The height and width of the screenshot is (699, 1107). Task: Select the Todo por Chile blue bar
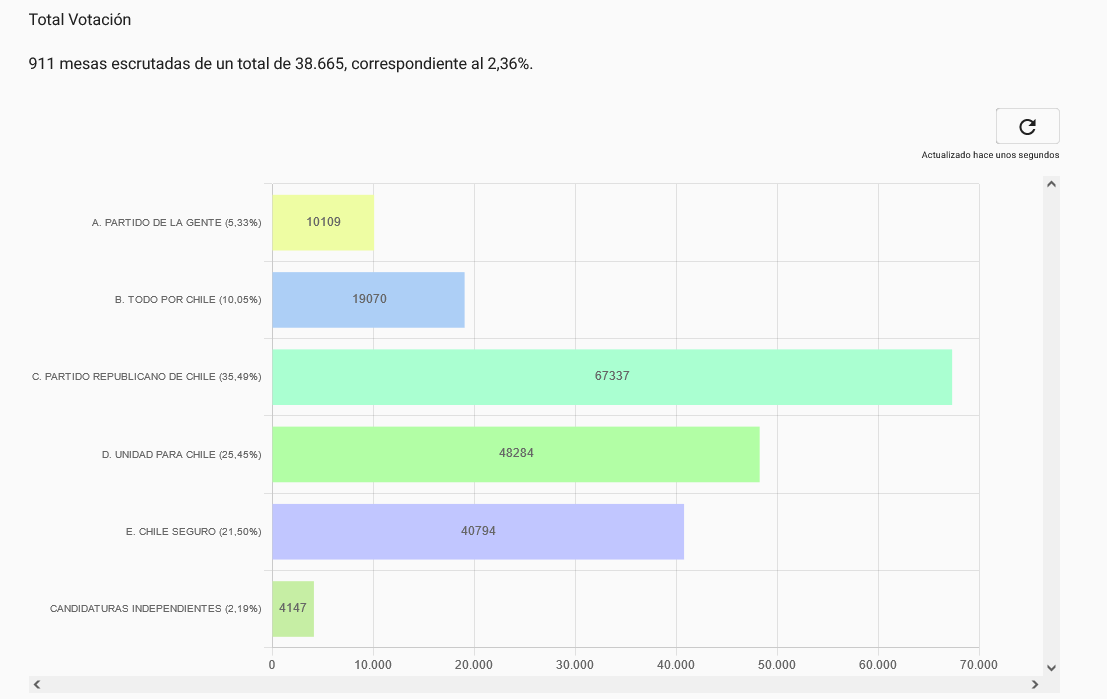pos(369,299)
